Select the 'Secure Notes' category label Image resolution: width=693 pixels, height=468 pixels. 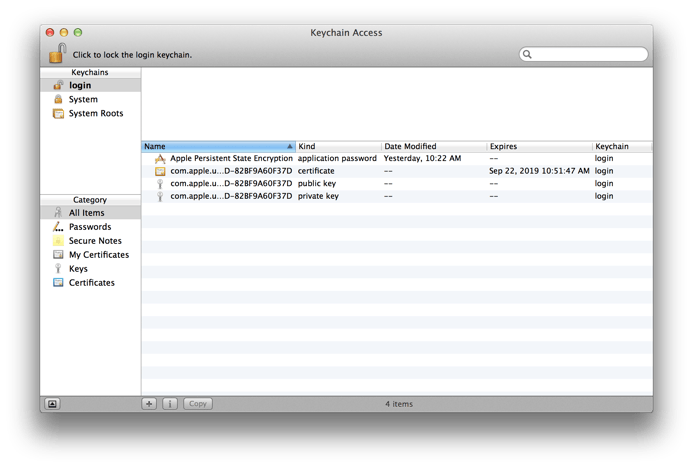click(95, 241)
